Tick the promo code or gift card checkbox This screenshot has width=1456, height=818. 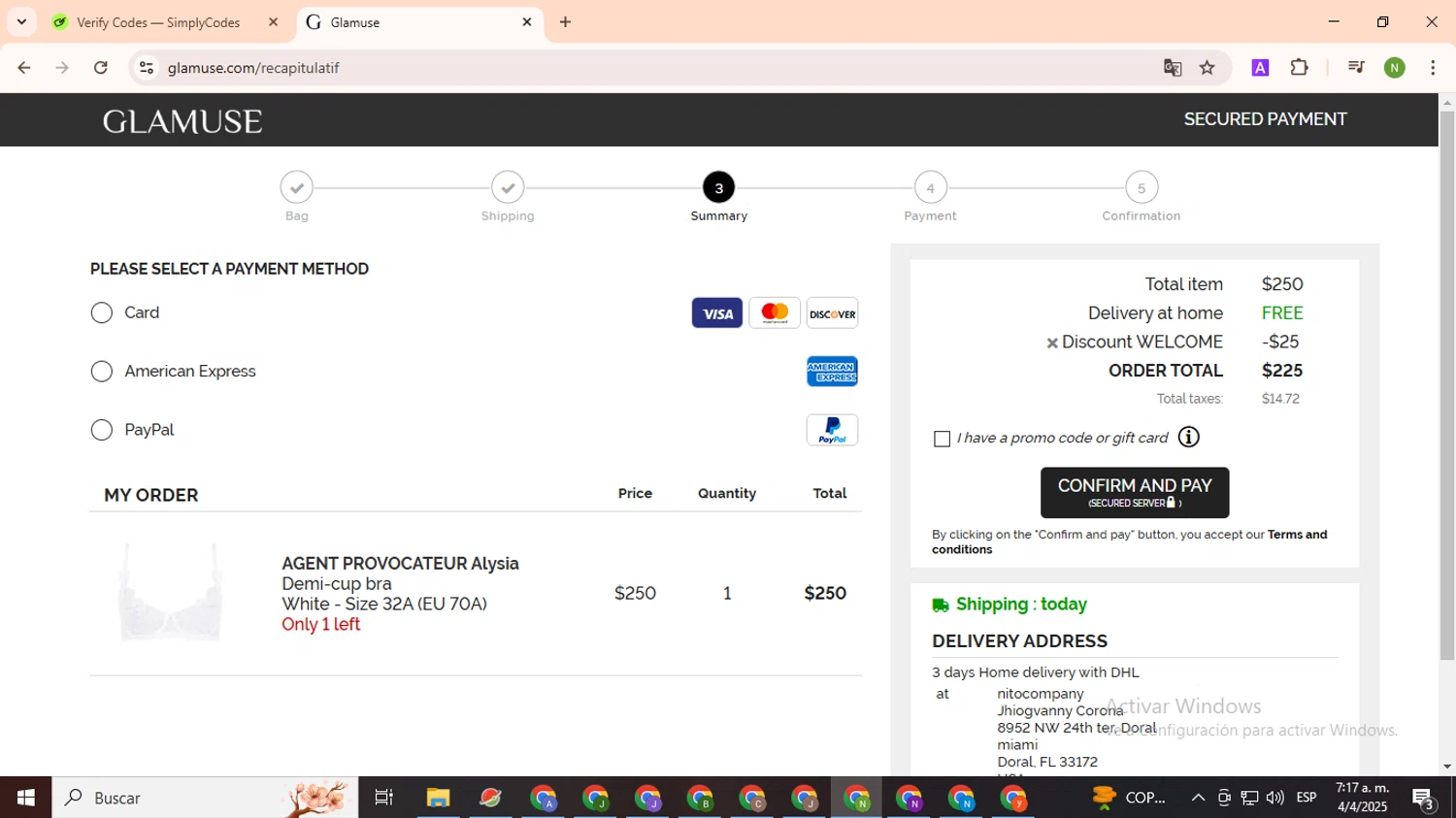[x=942, y=439]
